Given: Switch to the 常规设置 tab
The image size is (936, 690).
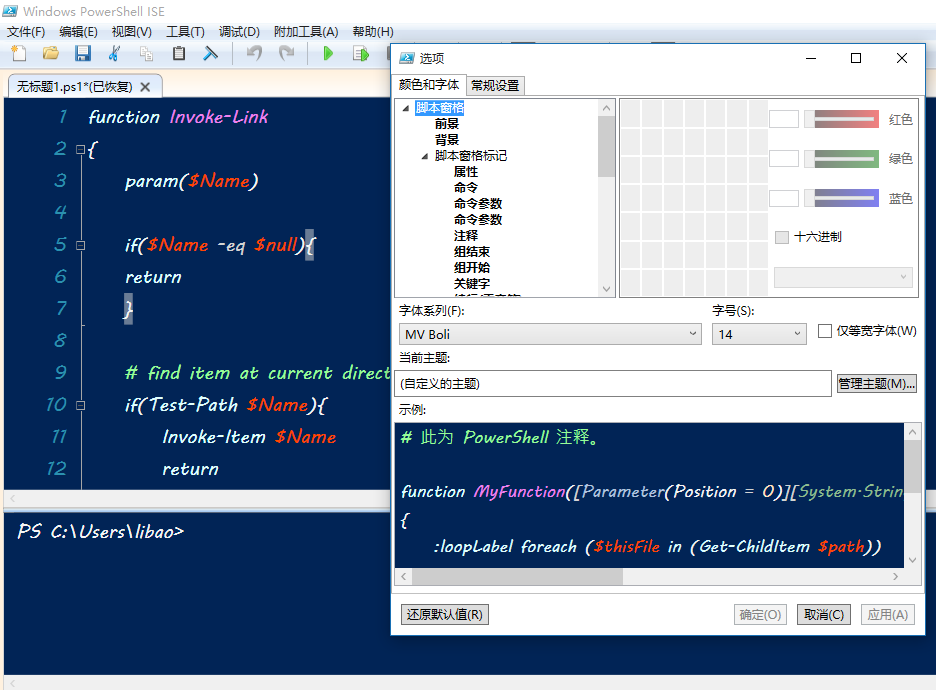Looking at the screenshot, I should point(495,85).
